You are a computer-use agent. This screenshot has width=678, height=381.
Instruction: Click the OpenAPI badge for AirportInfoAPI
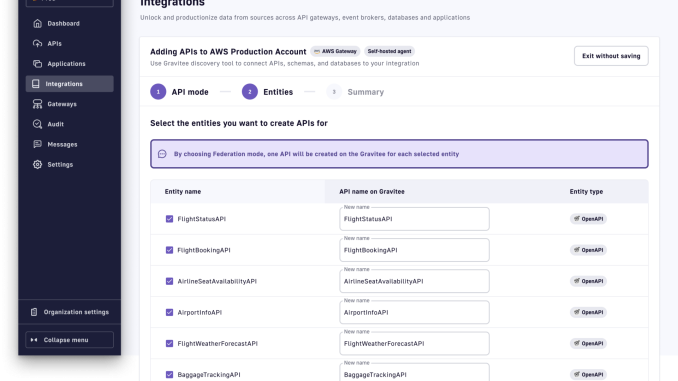tap(588, 312)
